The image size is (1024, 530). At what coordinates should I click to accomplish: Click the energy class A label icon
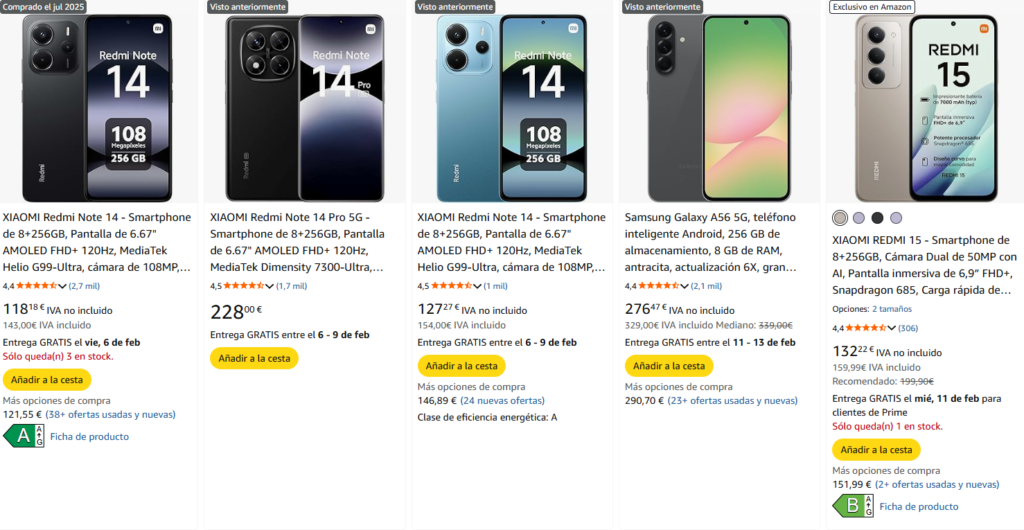23,436
